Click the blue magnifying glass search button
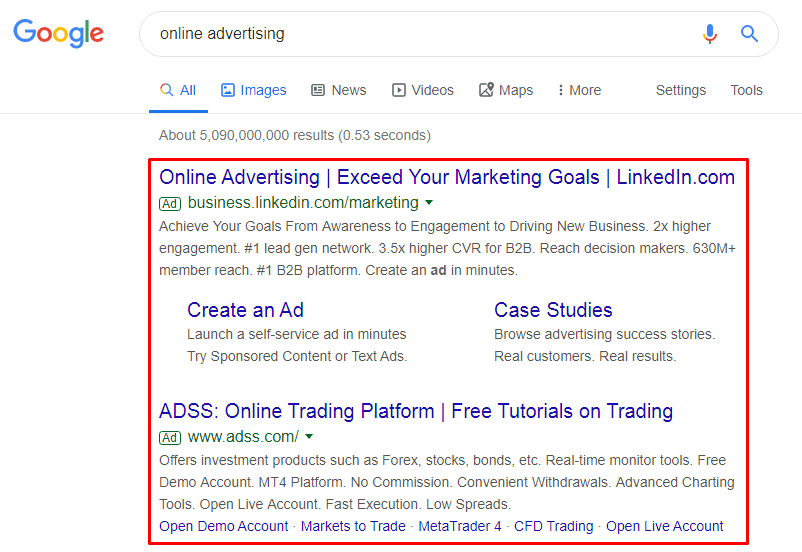Image resolution: width=802 pixels, height=552 pixels. click(749, 34)
